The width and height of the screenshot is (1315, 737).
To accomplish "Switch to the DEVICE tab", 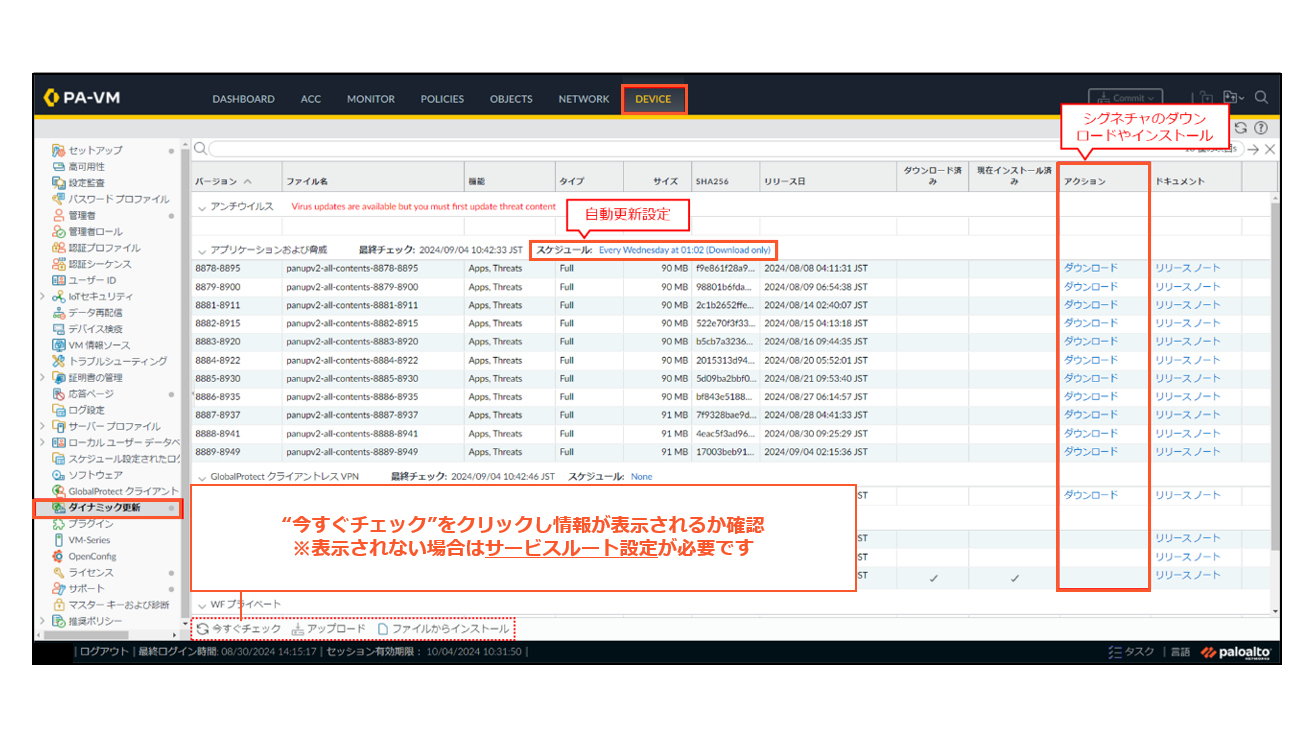I will [653, 99].
